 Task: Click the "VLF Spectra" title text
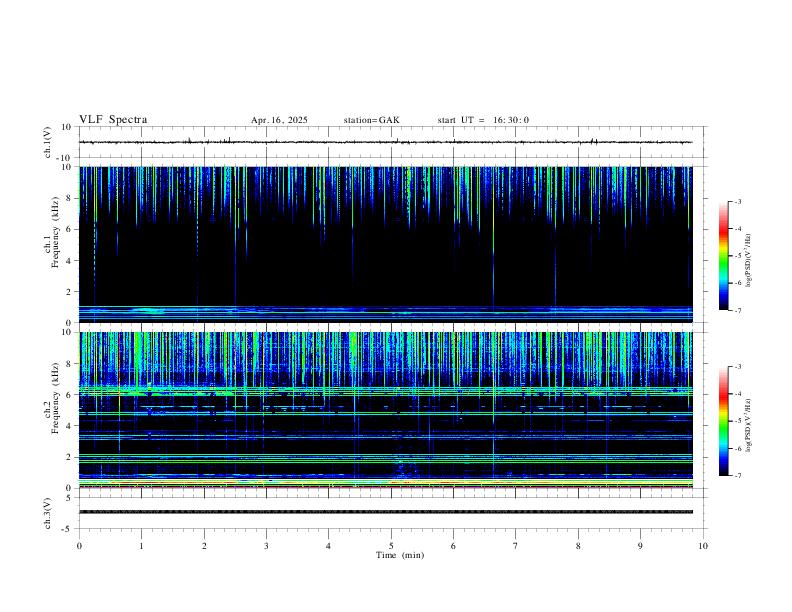pos(113,120)
